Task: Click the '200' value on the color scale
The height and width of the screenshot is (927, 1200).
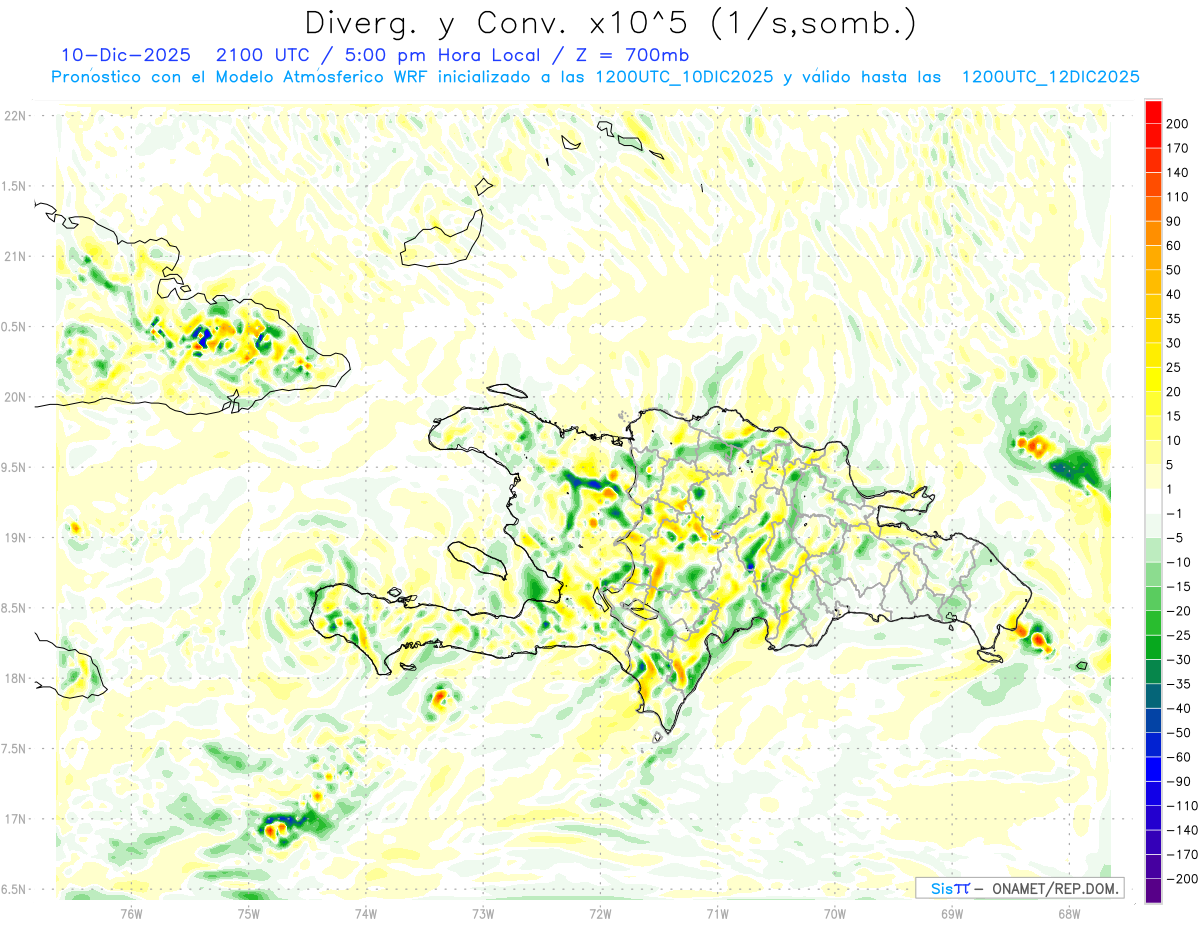Action: pyautogui.click(x=1177, y=123)
